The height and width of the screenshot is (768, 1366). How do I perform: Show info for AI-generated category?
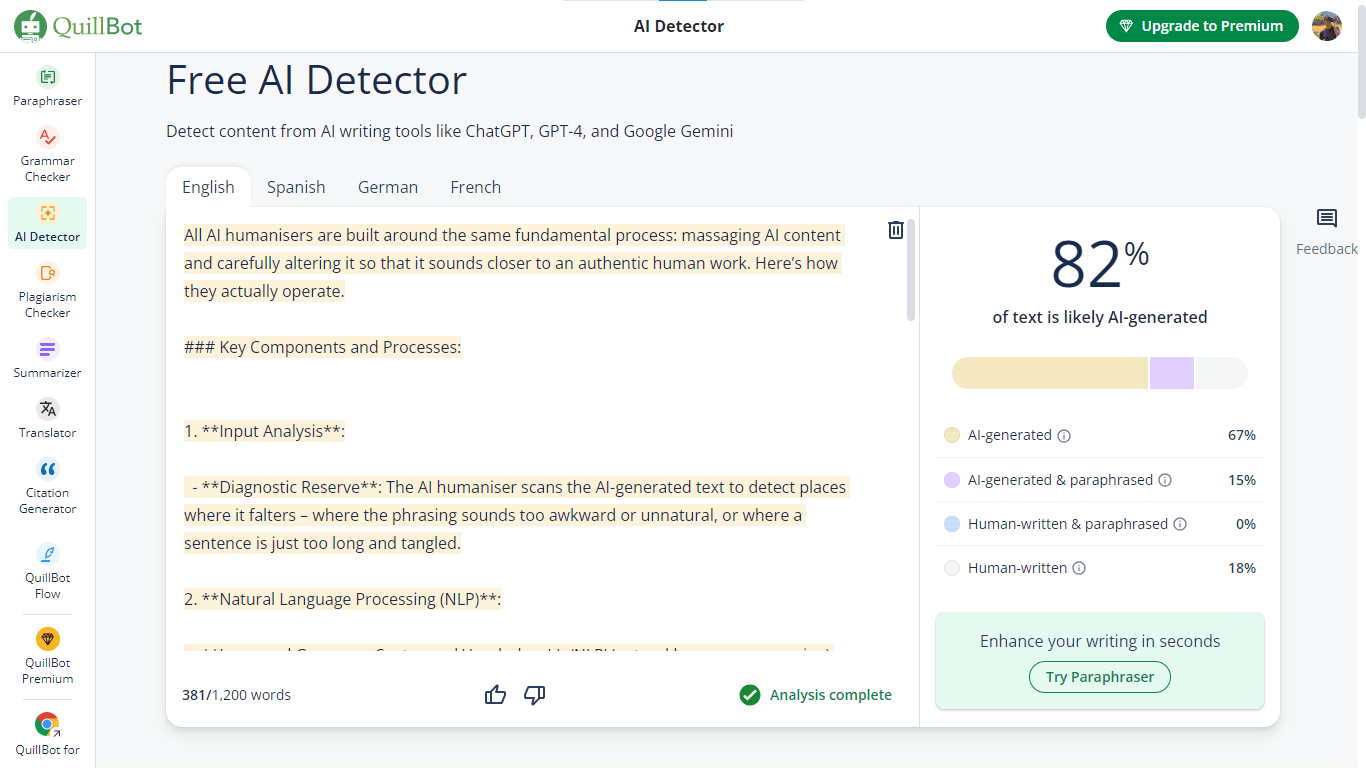point(1064,436)
